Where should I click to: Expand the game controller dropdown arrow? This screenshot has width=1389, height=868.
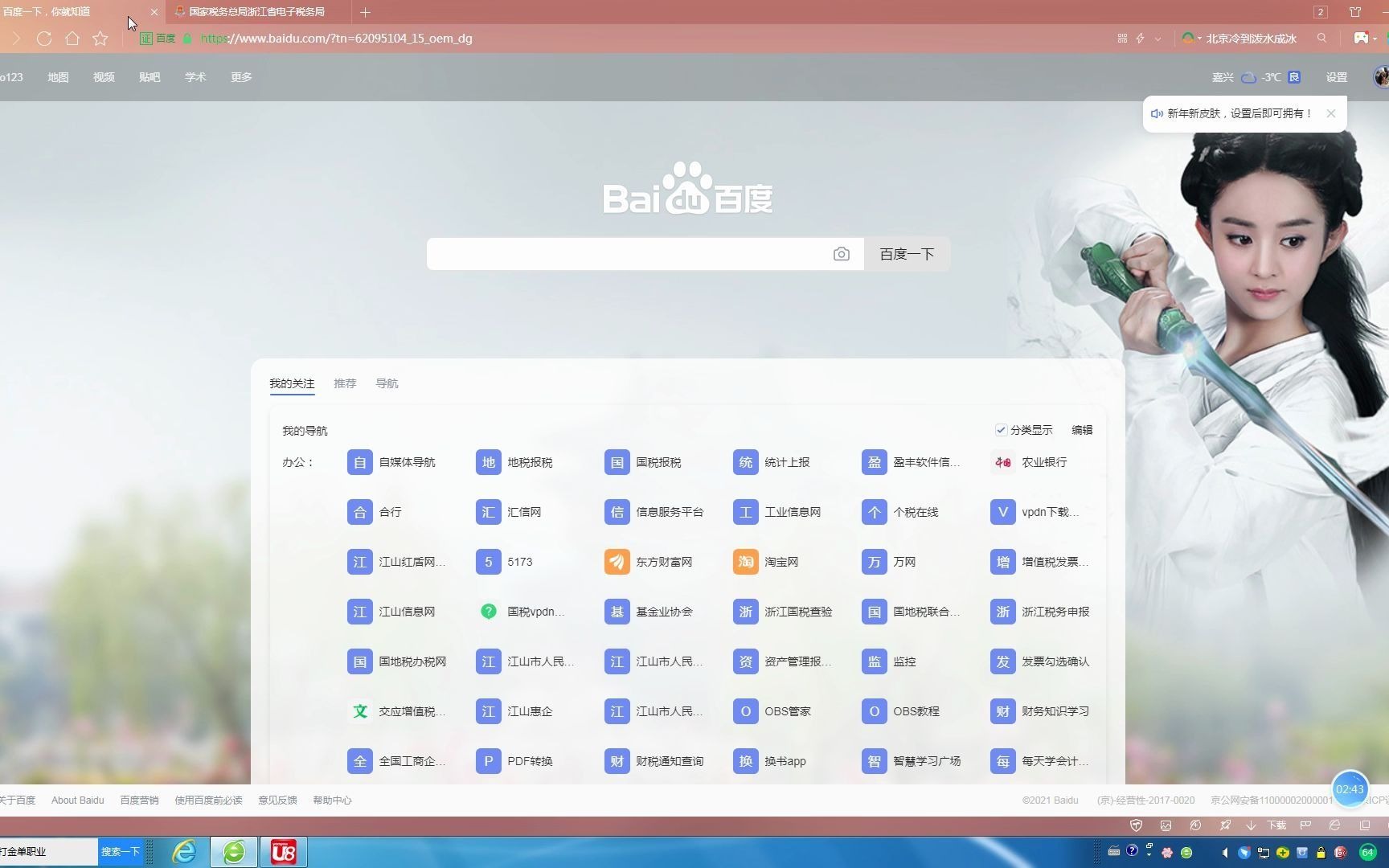coord(1375,39)
